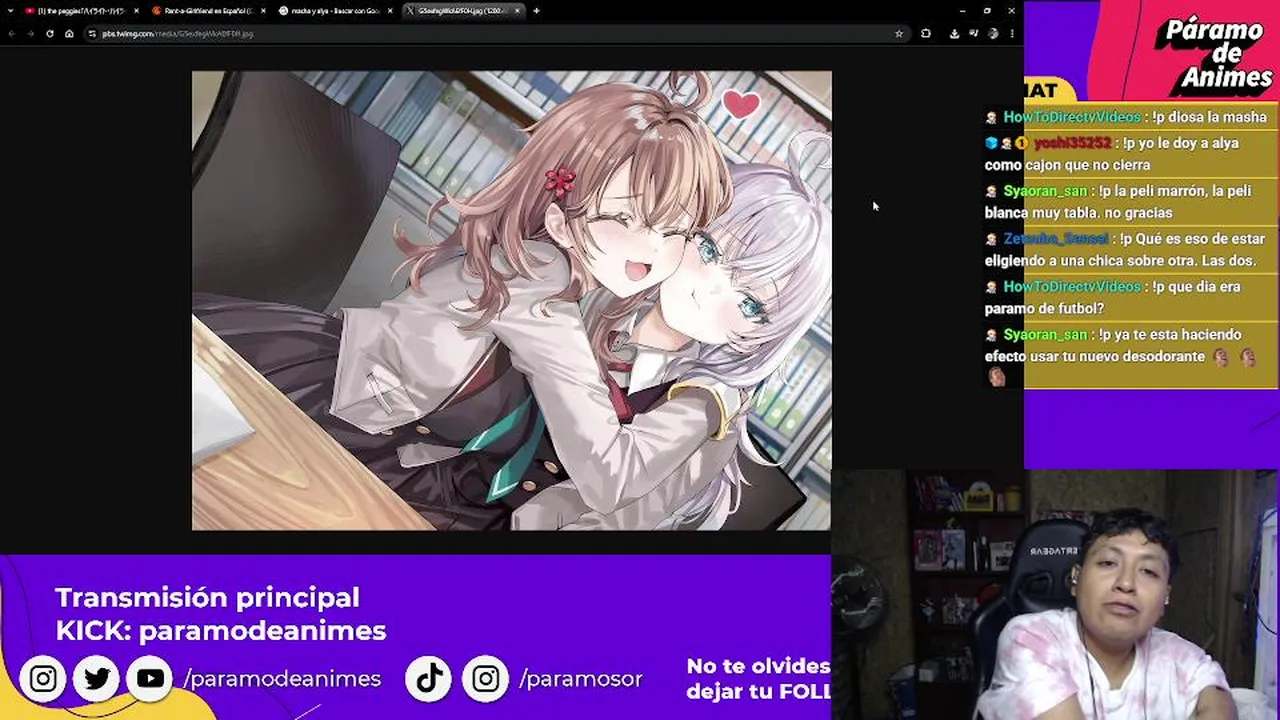Image resolution: width=1280 pixels, height=720 pixels.
Task: Click the Instagram icon beside /paramodeanimes
Action: click(x=43, y=678)
